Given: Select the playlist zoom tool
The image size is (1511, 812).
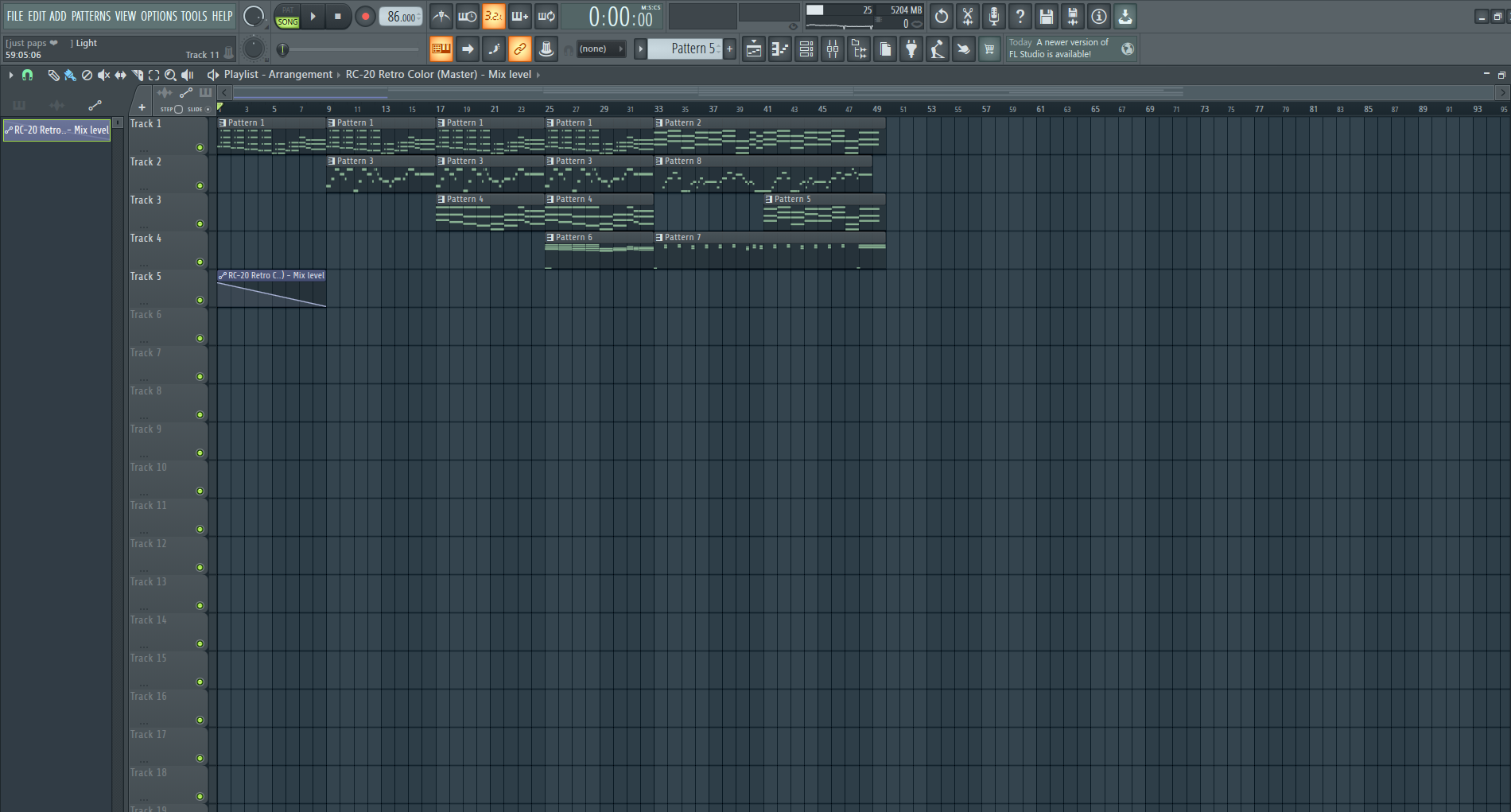Looking at the screenshot, I should [170, 75].
